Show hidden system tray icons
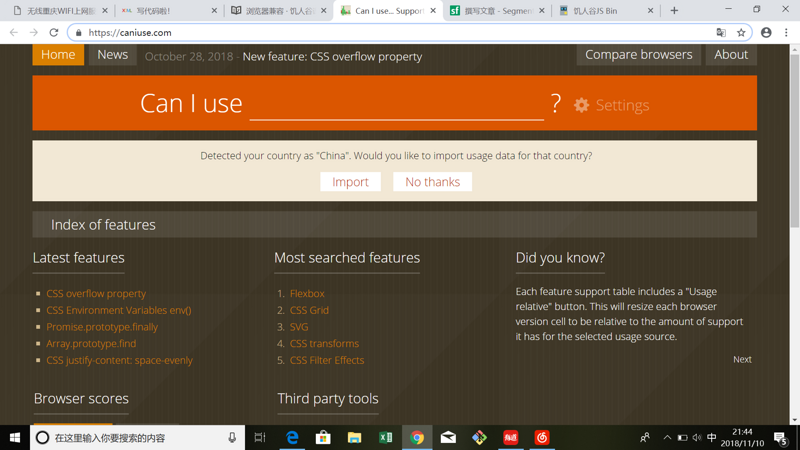This screenshot has width=800, height=450. pos(667,438)
